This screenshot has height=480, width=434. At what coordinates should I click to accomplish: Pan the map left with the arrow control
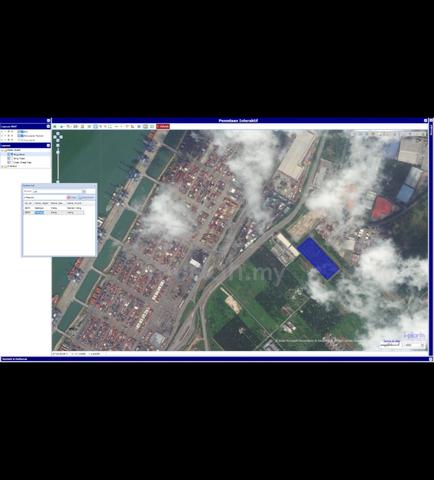click(x=55, y=137)
